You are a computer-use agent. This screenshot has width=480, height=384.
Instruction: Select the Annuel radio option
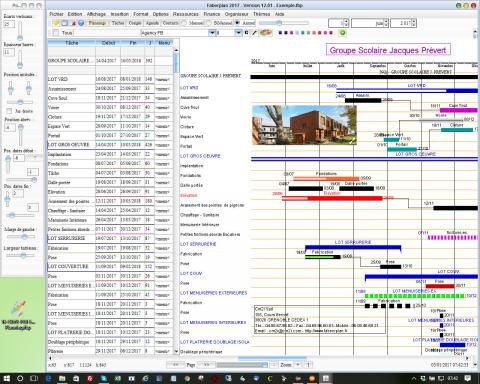237,23
